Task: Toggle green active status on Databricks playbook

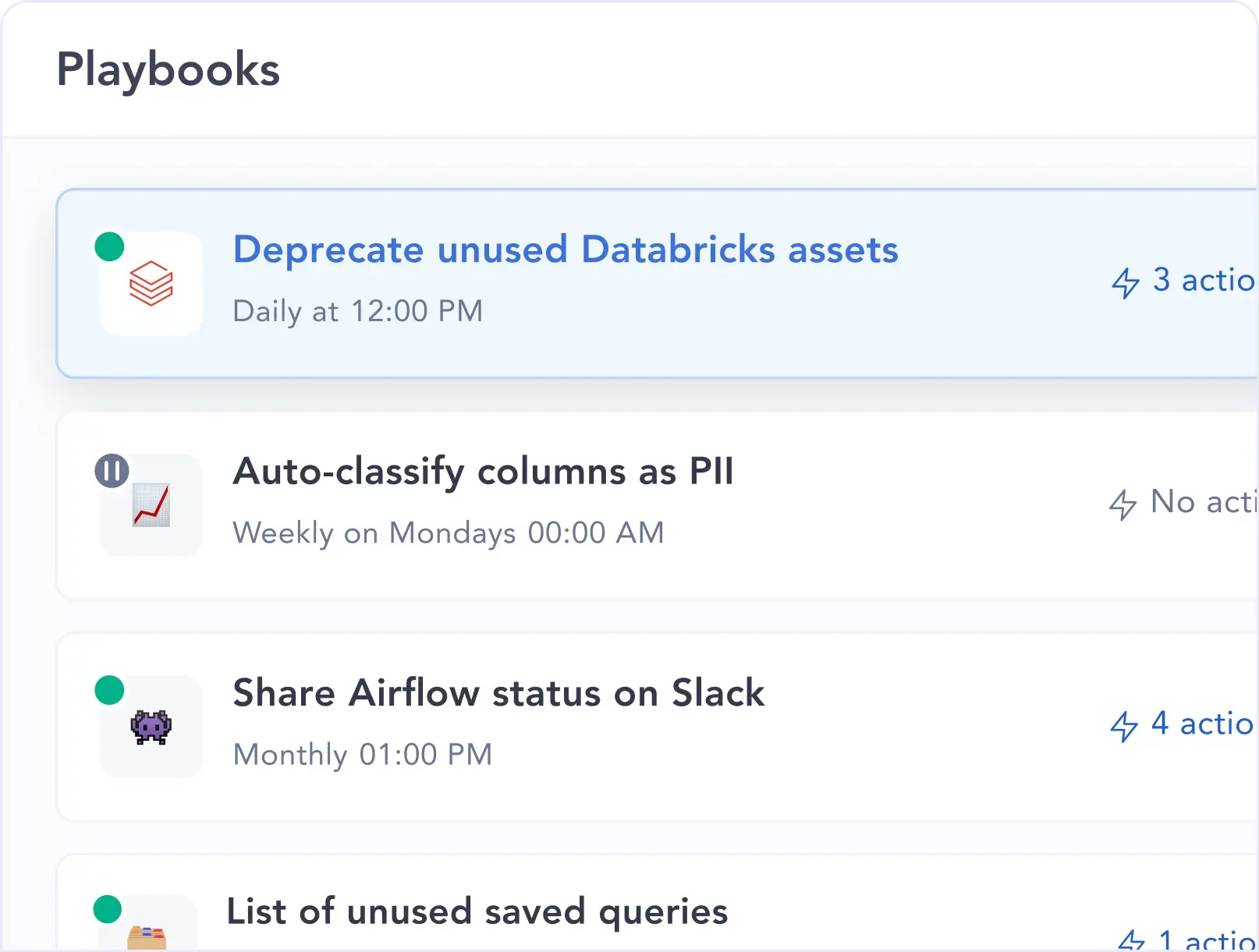Action: tap(109, 246)
